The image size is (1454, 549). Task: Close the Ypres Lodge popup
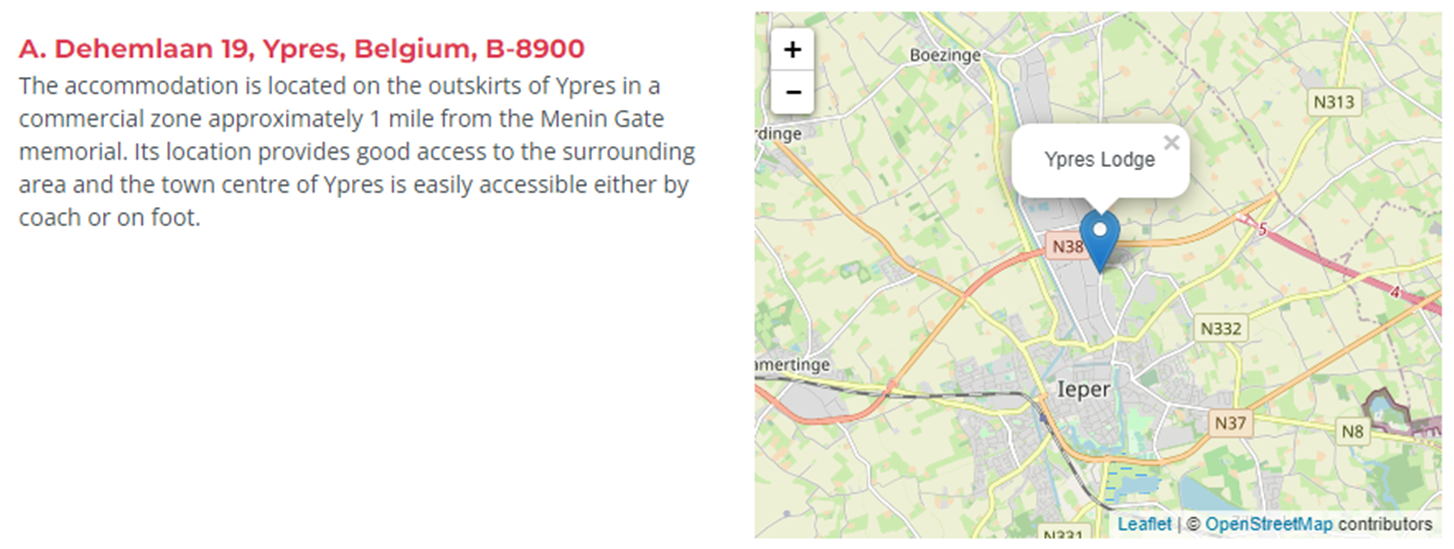pos(1172,143)
